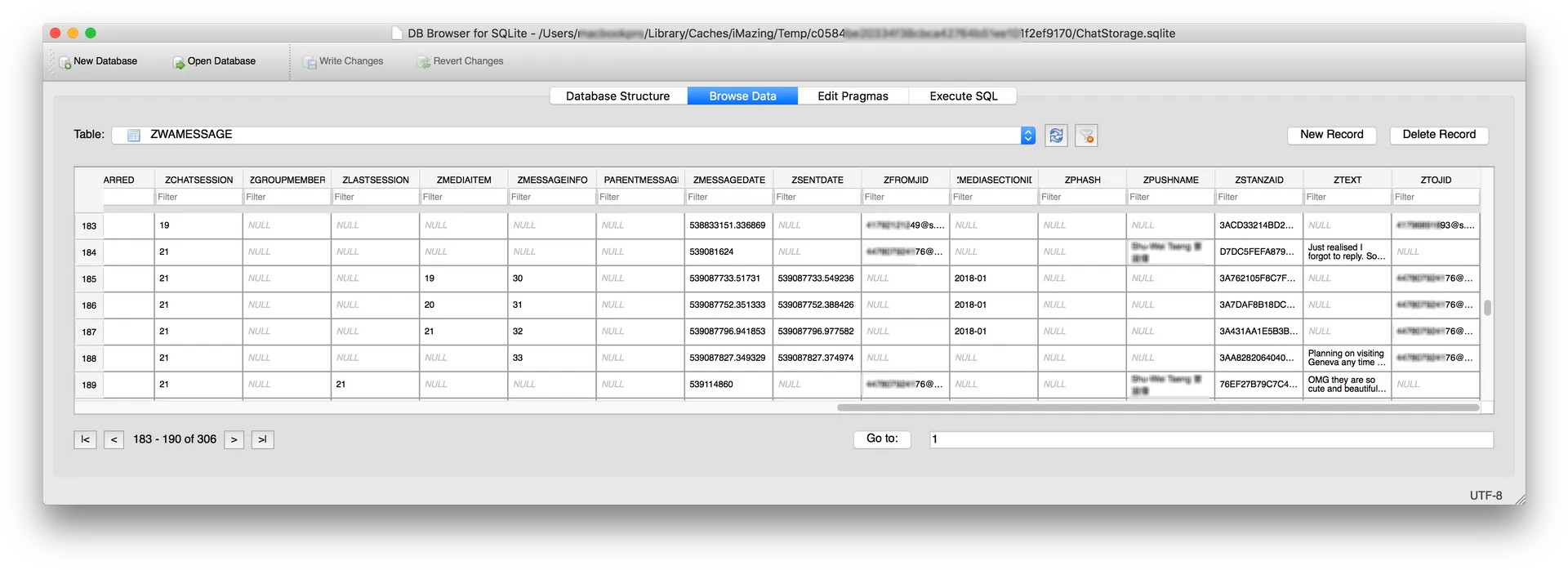Select row header 189
The width and height of the screenshot is (1568, 570).
click(89, 385)
